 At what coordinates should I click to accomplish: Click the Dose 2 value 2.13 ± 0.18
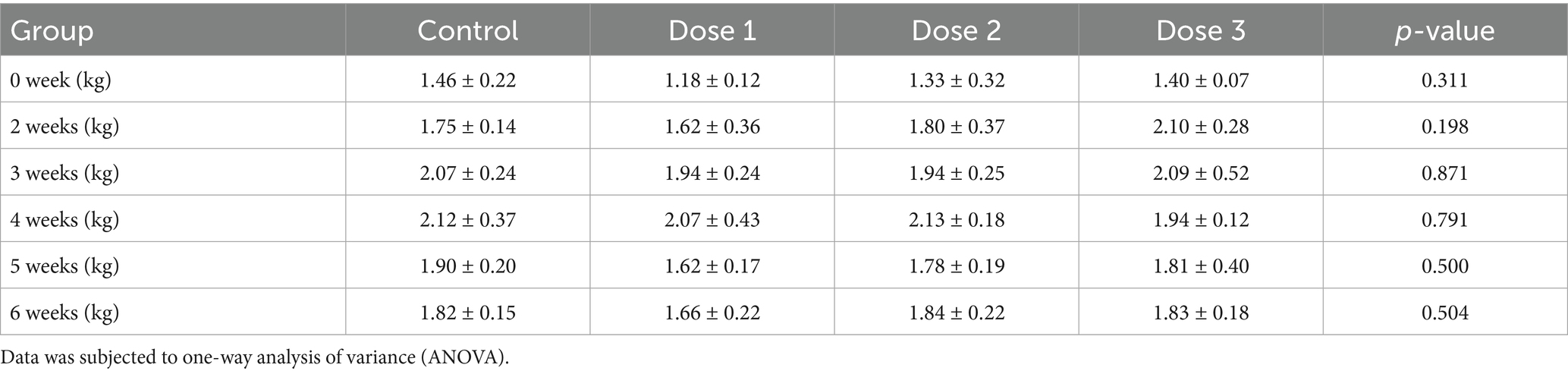point(957,220)
